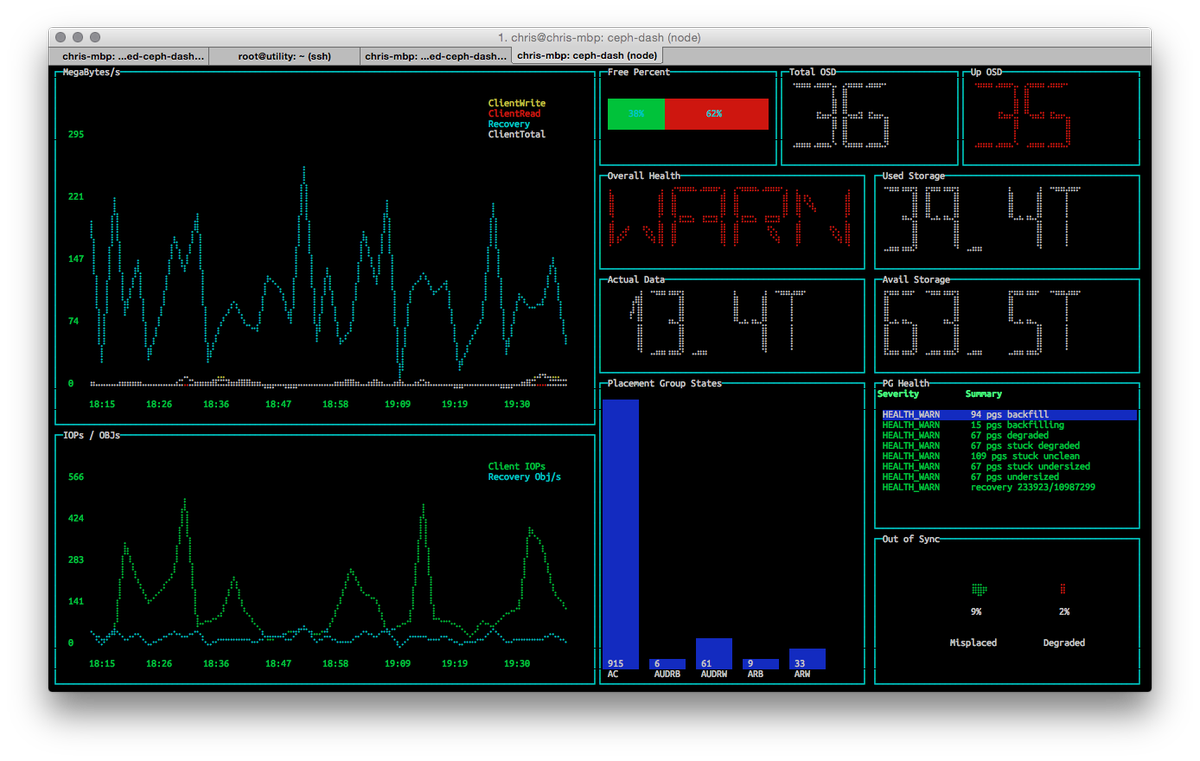Select the '15 pgs backfilling' row
Image resolution: width=1200 pixels, height=761 pixels.
(1009, 425)
